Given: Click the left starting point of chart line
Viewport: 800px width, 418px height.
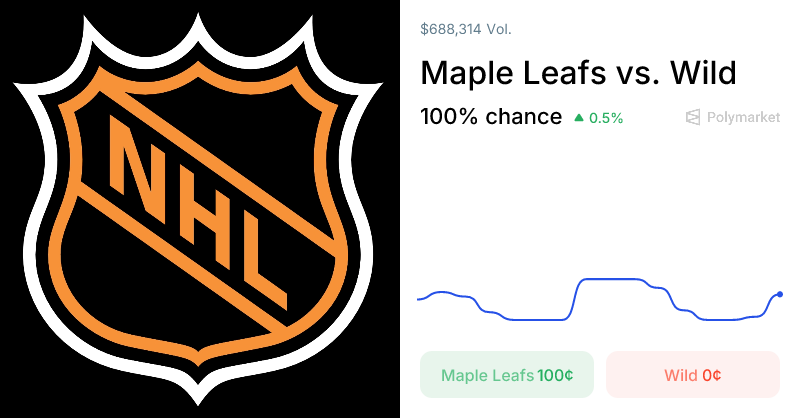Looking at the screenshot, I should point(418,299).
